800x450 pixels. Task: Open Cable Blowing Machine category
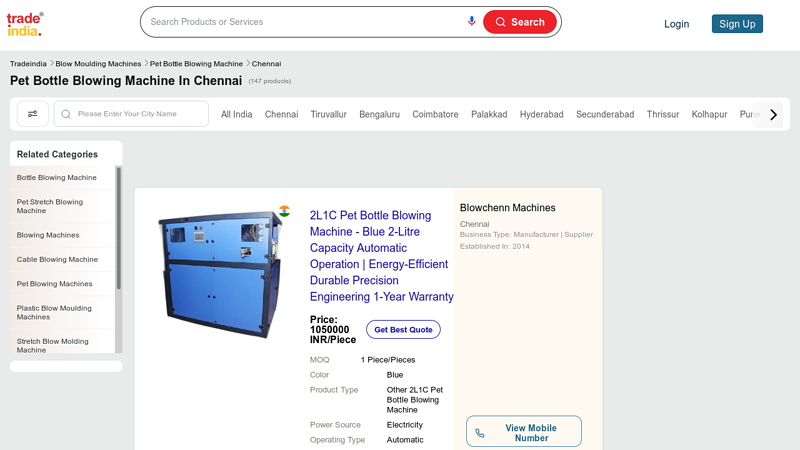point(57,259)
